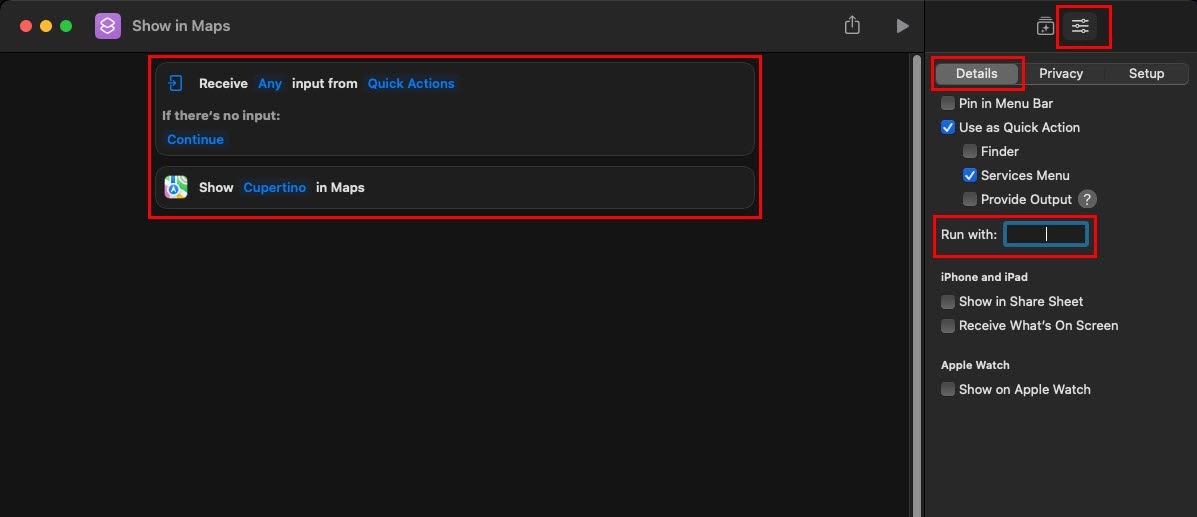Screen dimensions: 1197x517
Task: Switch to the Setup tab
Action: click(1146, 73)
